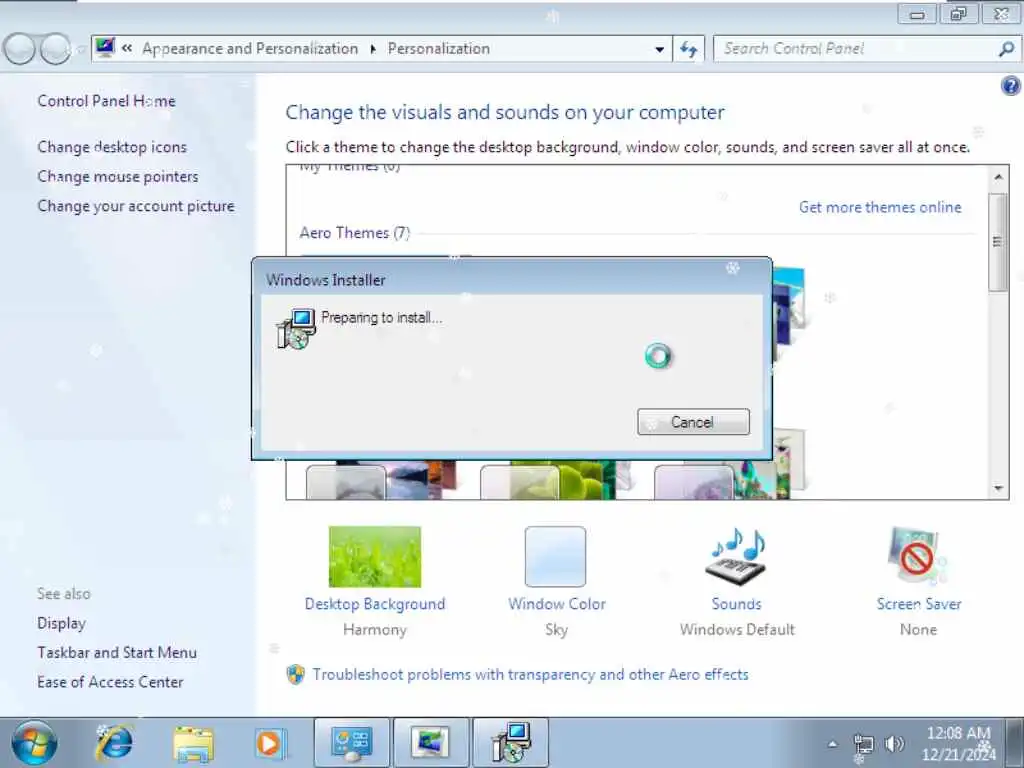1024x768 pixels.
Task: Open the Window Color Sky swatch
Action: click(x=555, y=556)
